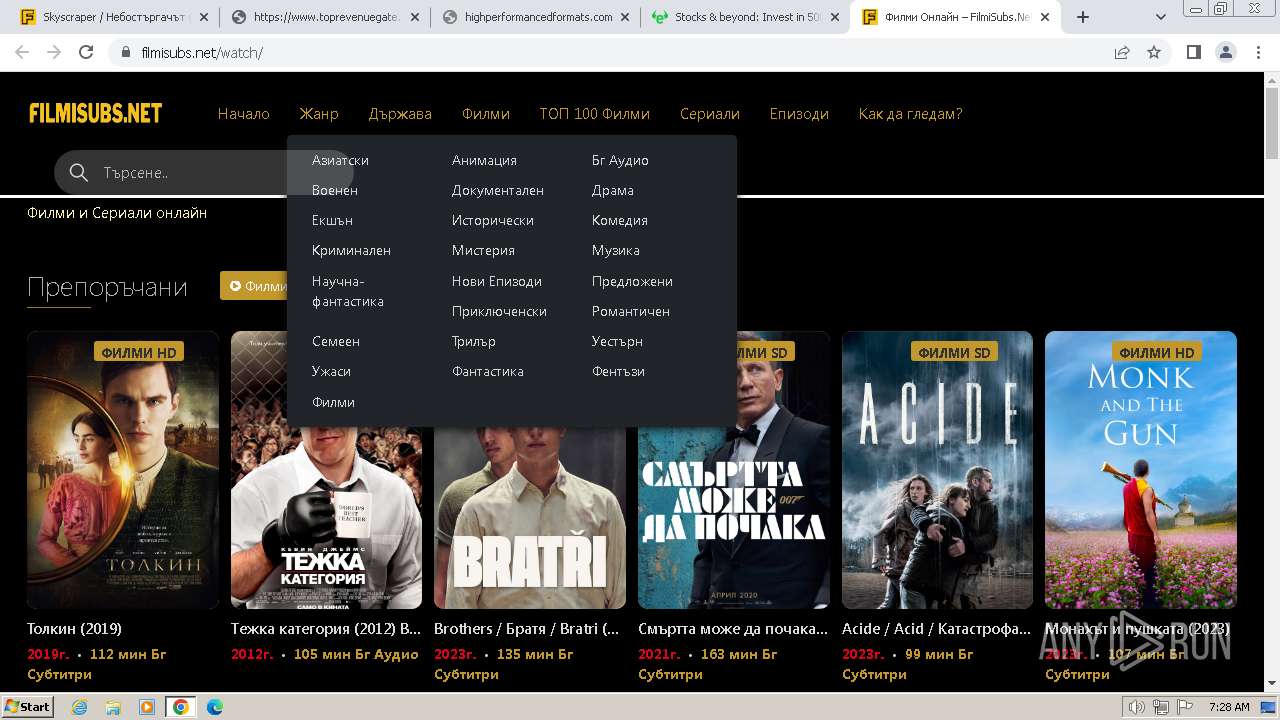Select the Романтичен genre

click(631, 311)
